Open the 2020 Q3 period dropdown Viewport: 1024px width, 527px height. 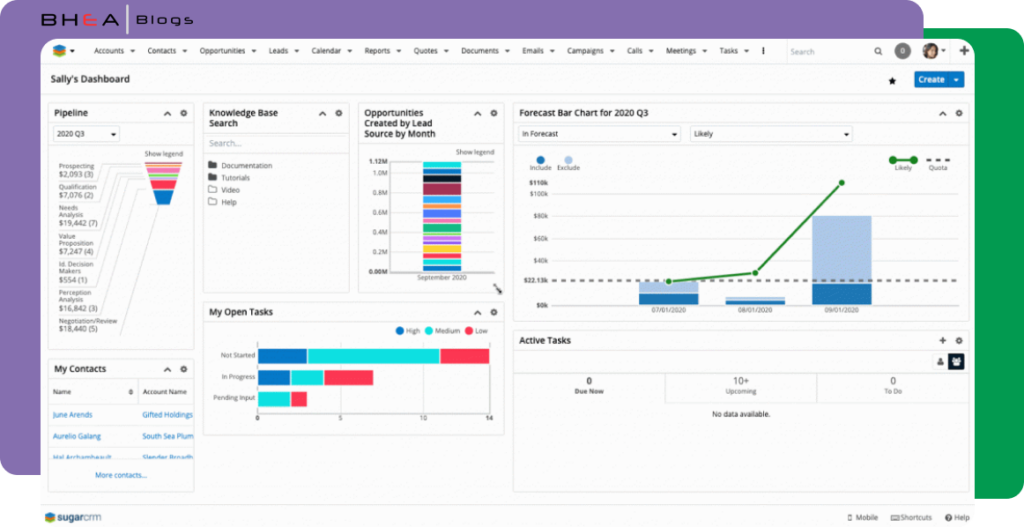click(86, 134)
